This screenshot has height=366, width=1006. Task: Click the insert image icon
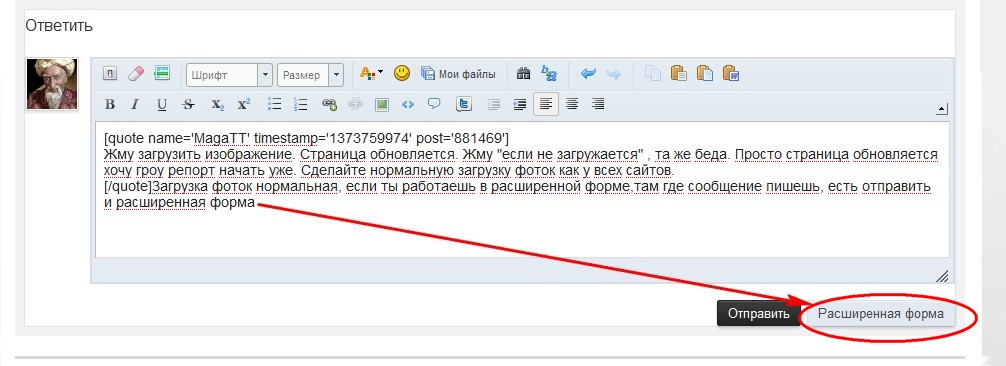point(382,105)
